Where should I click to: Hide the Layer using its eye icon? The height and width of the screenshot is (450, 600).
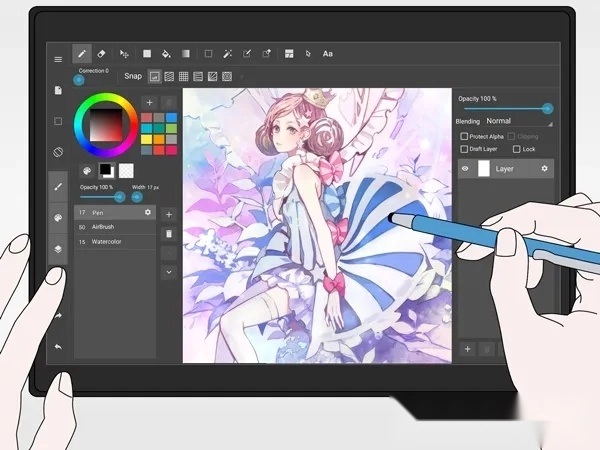[x=465, y=169]
